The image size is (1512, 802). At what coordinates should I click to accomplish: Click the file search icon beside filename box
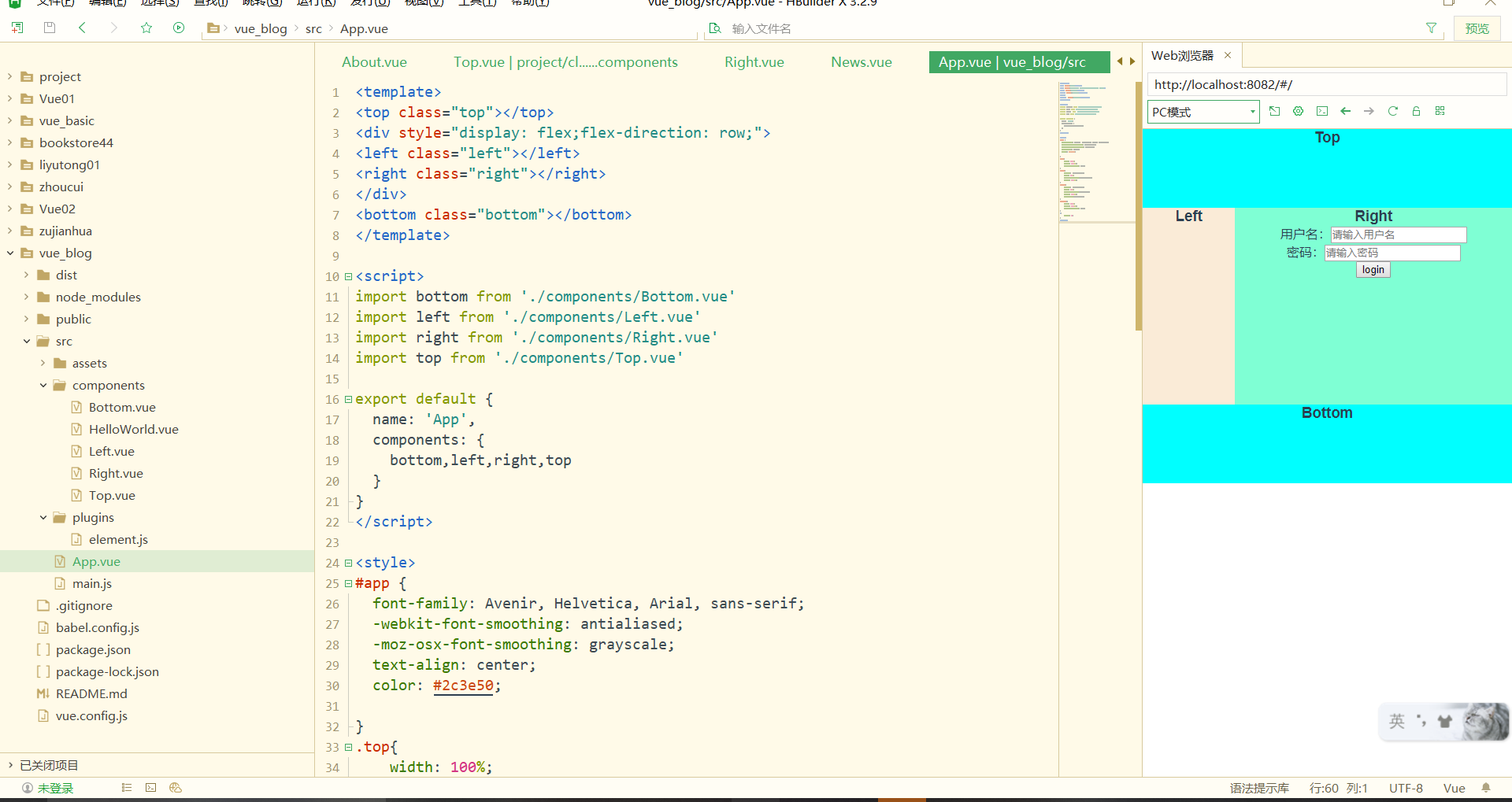715,28
